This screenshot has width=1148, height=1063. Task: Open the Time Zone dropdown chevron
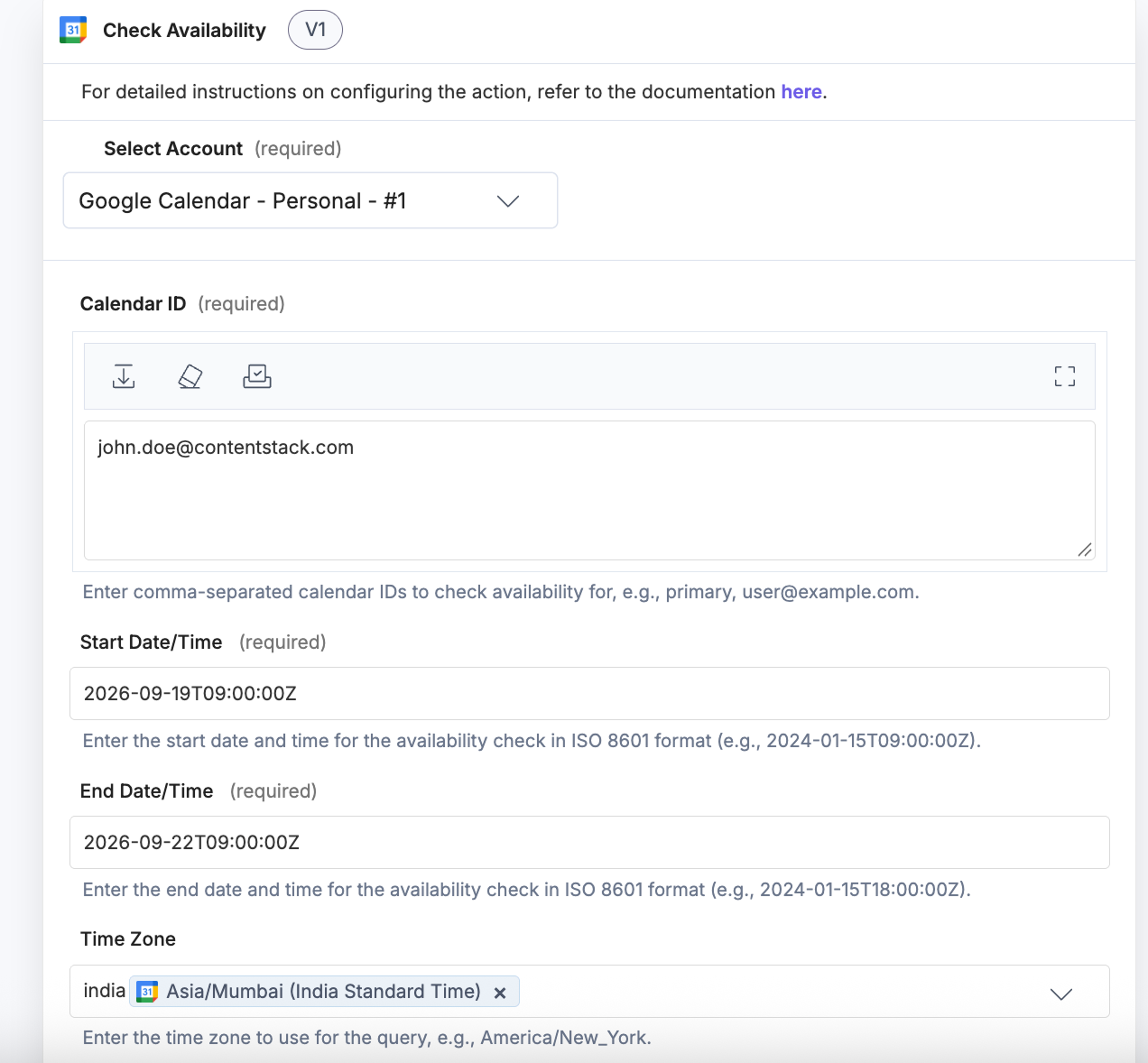(1061, 993)
